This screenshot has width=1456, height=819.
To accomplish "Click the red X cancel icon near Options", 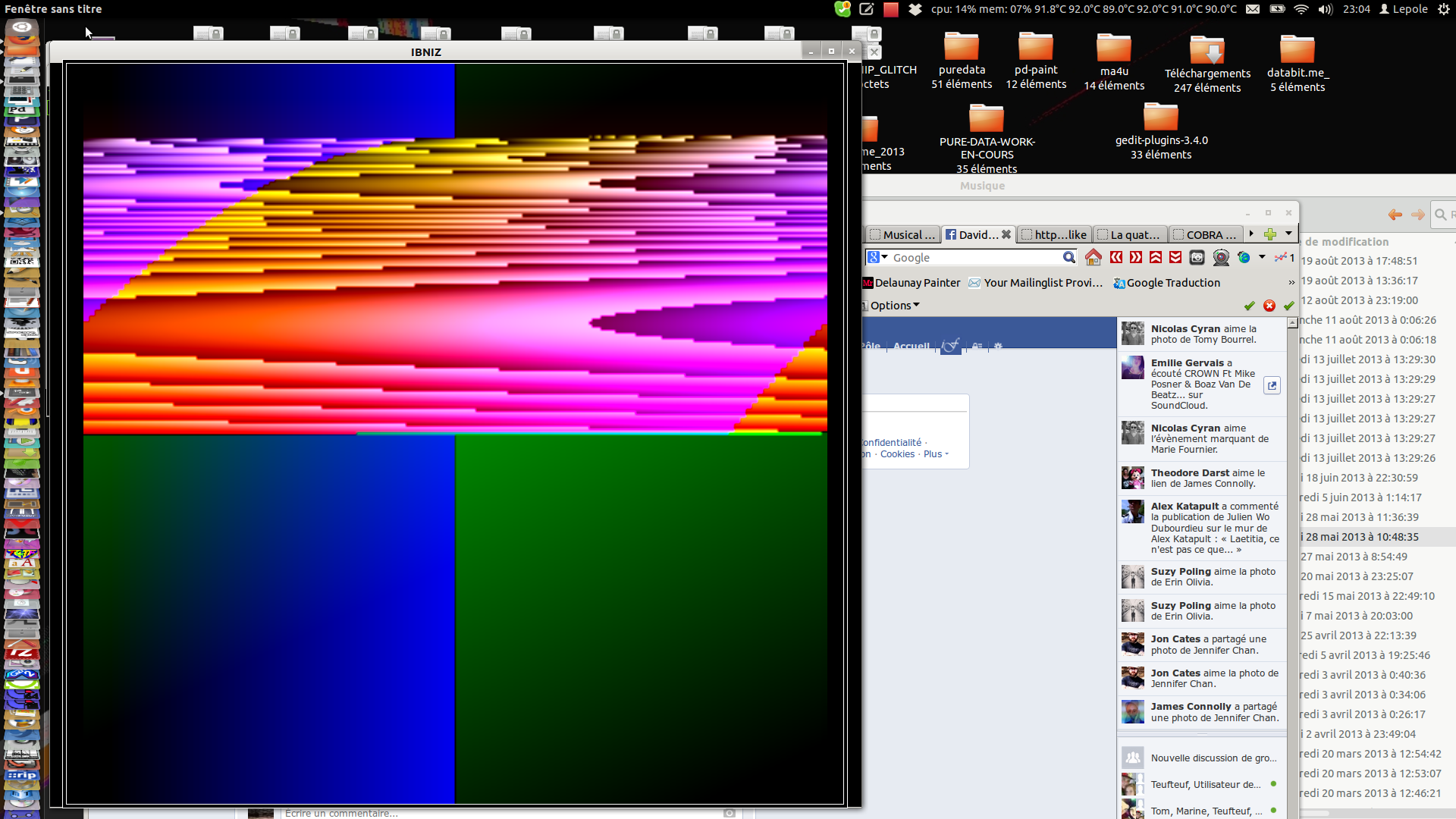I will click(x=1269, y=306).
